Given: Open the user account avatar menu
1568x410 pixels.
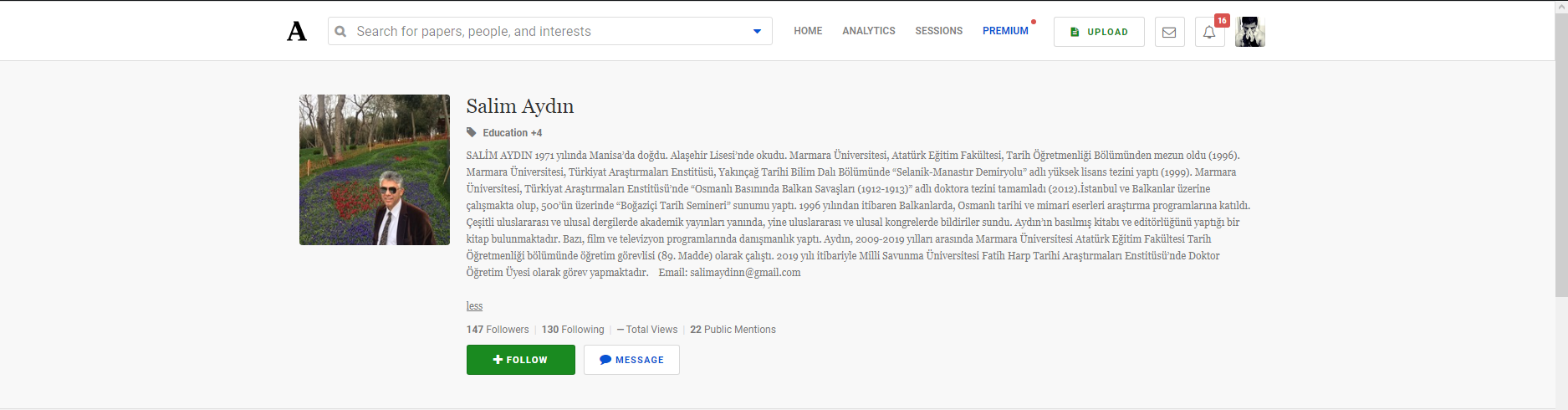Looking at the screenshot, I should click(x=1250, y=32).
